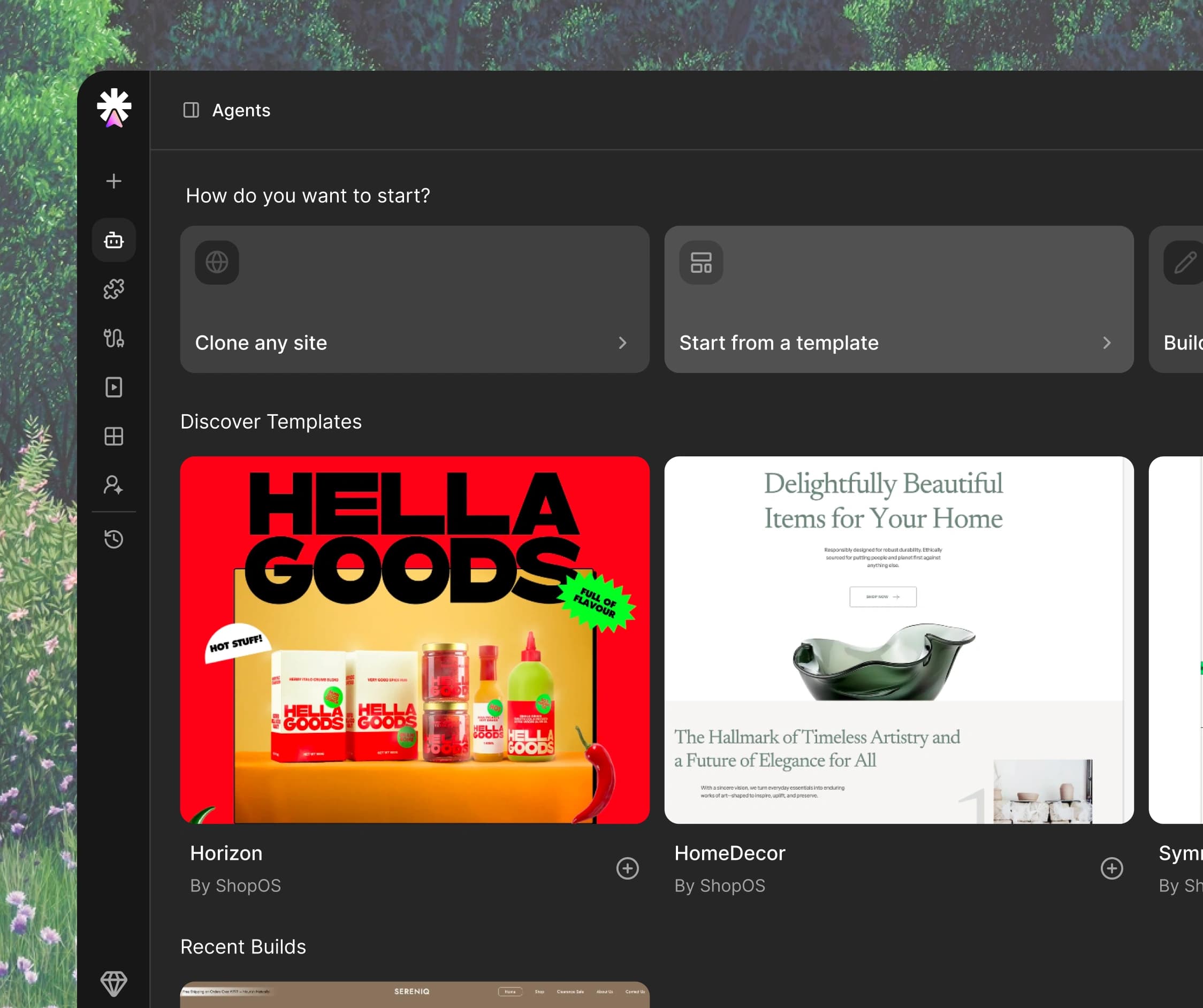Viewport: 1203px width, 1008px height.
Task: Open the Sereniq recent build thumbnail
Action: point(415,995)
